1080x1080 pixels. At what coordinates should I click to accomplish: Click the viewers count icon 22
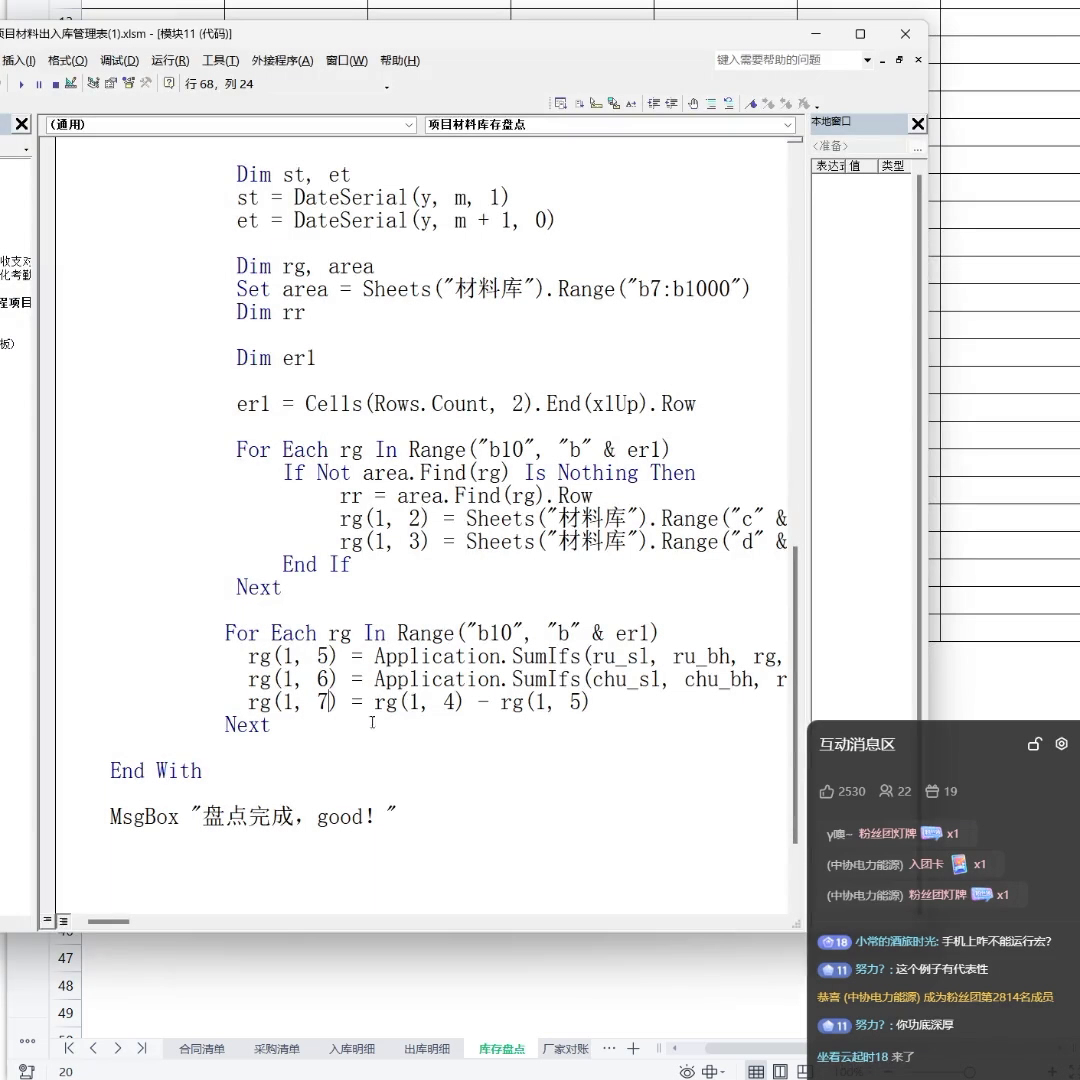click(x=886, y=791)
